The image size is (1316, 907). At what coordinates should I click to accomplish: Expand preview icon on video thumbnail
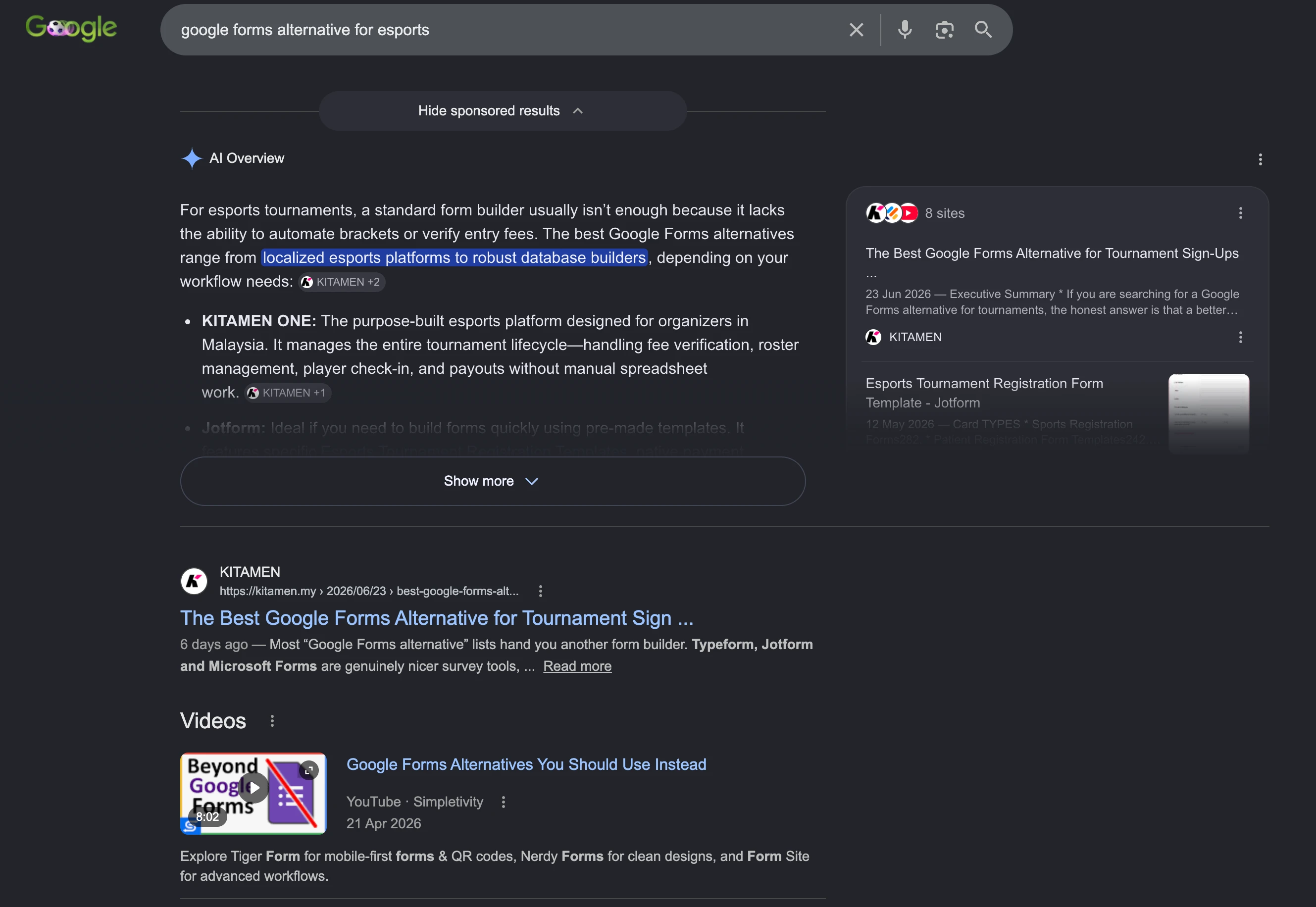pyautogui.click(x=308, y=771)
